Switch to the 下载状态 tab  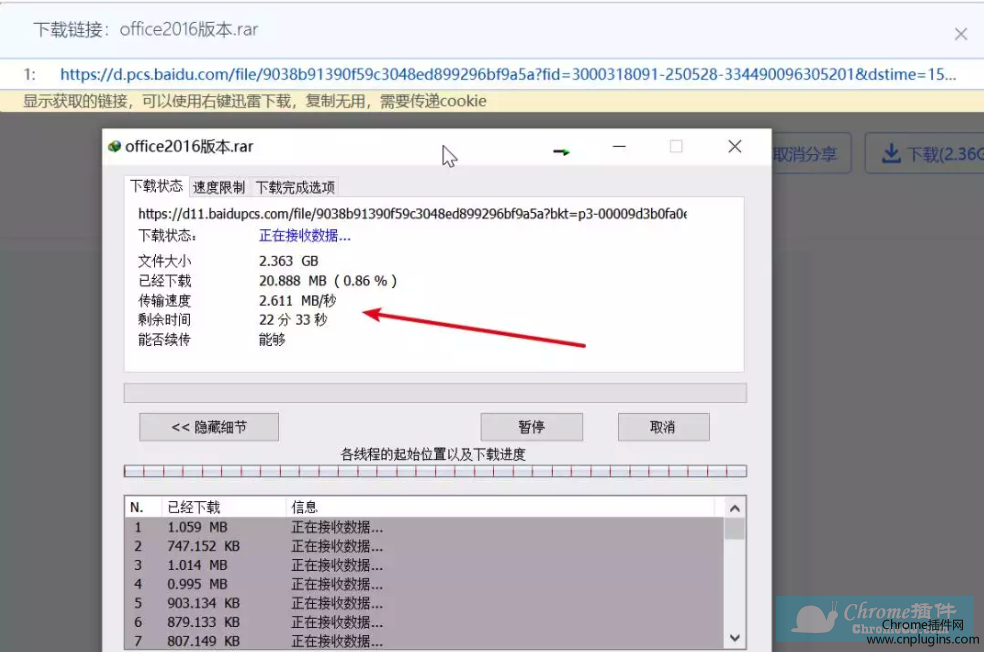[x=156, y=186]
